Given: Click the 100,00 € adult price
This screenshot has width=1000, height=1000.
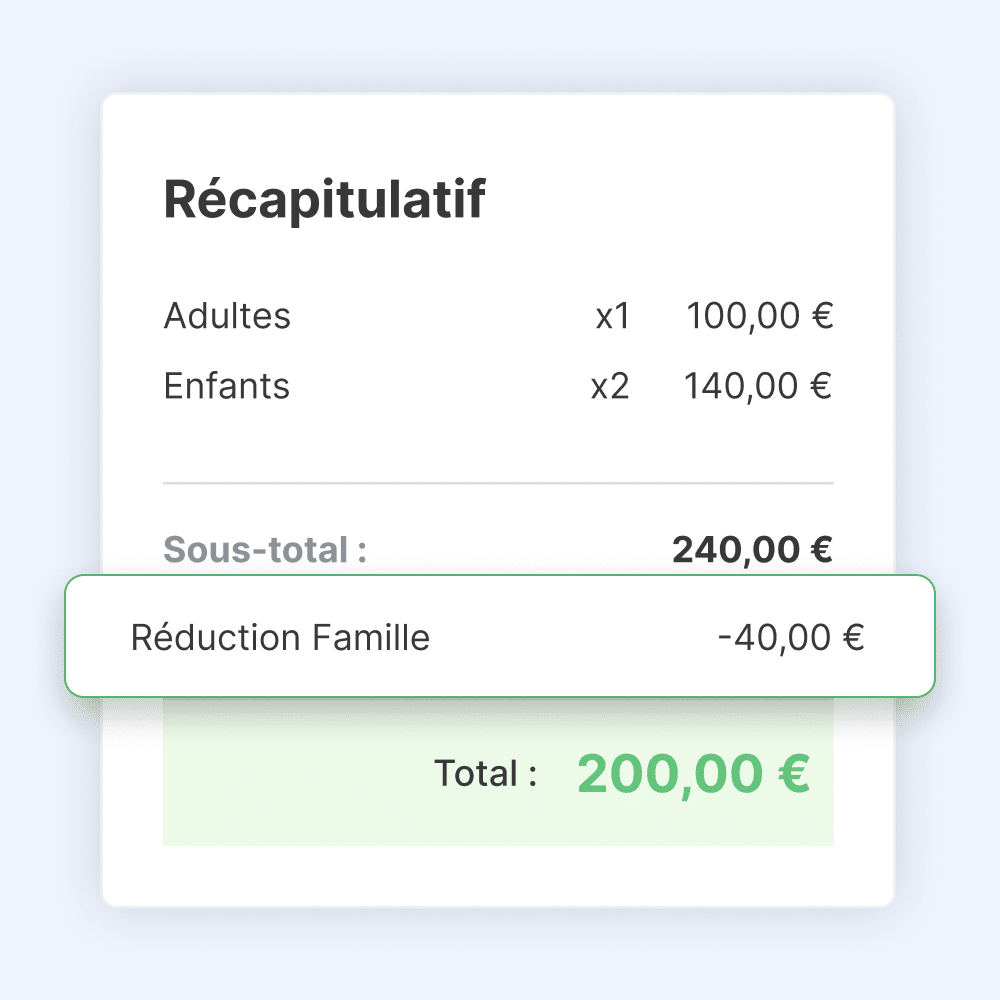Looking at the screenshot, I should 760,317.
